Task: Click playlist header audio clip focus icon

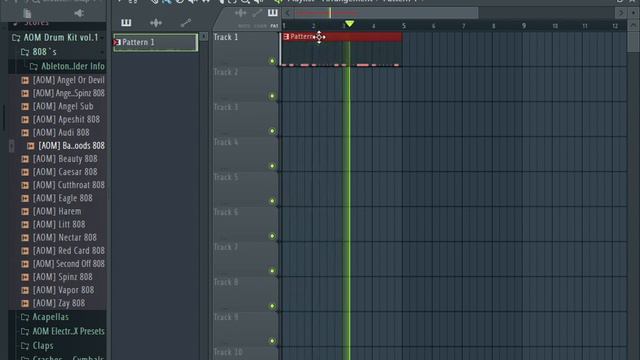Action: 240,13
